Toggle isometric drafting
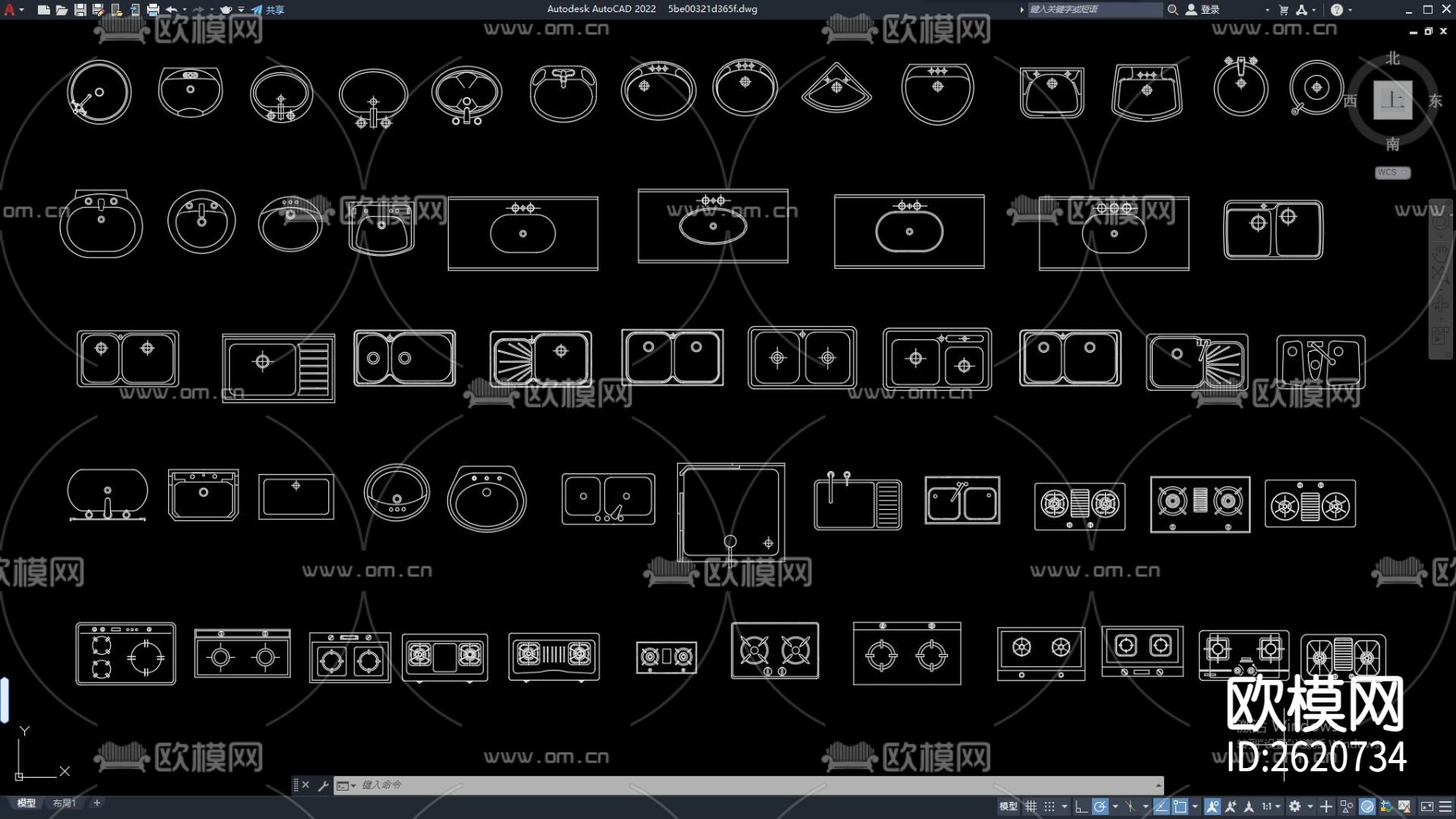This screenshot has width=1456, height=819. 1130,806
